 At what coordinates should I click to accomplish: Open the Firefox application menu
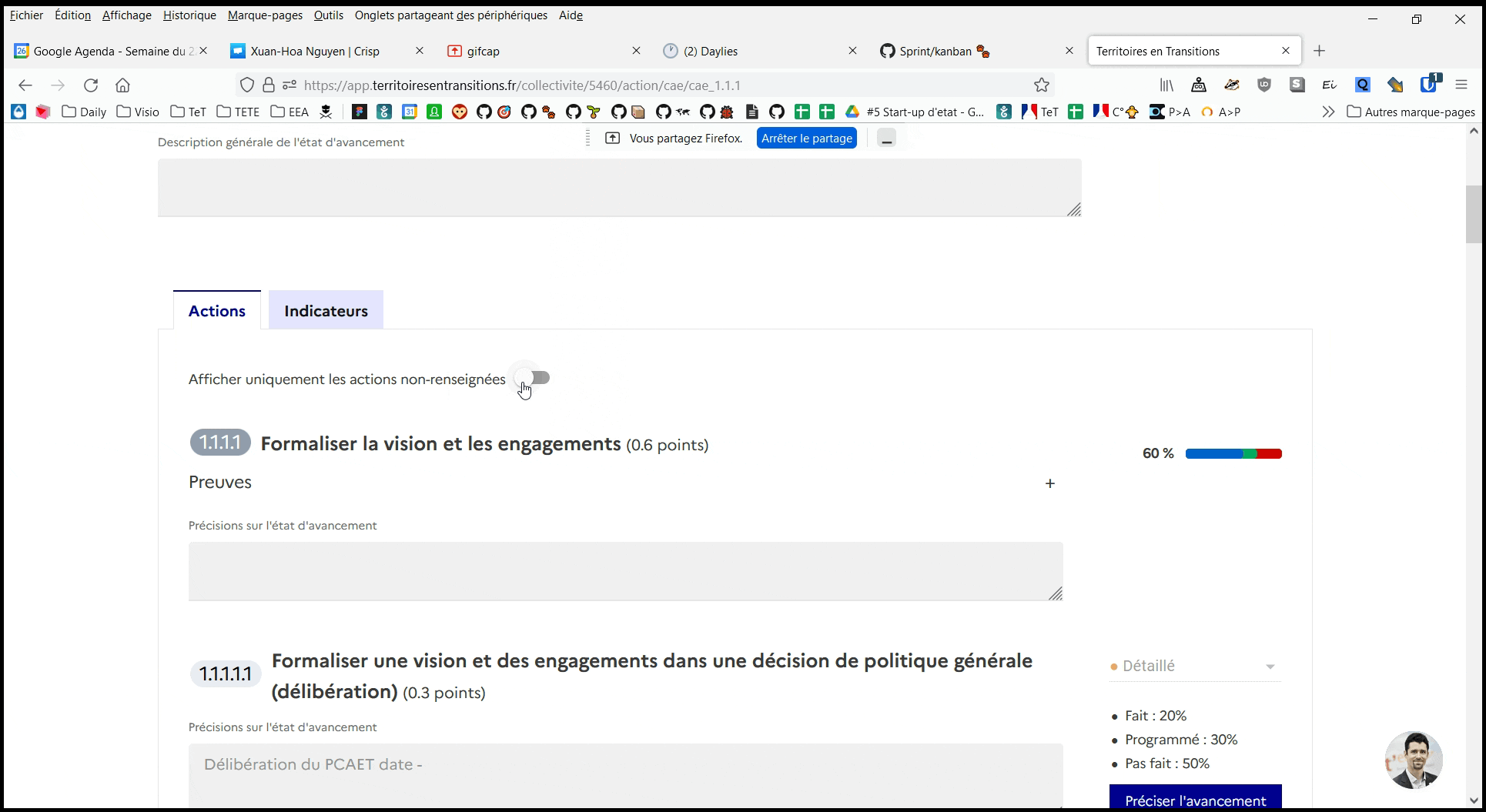pyautogui.click(x=1461, y=85)
